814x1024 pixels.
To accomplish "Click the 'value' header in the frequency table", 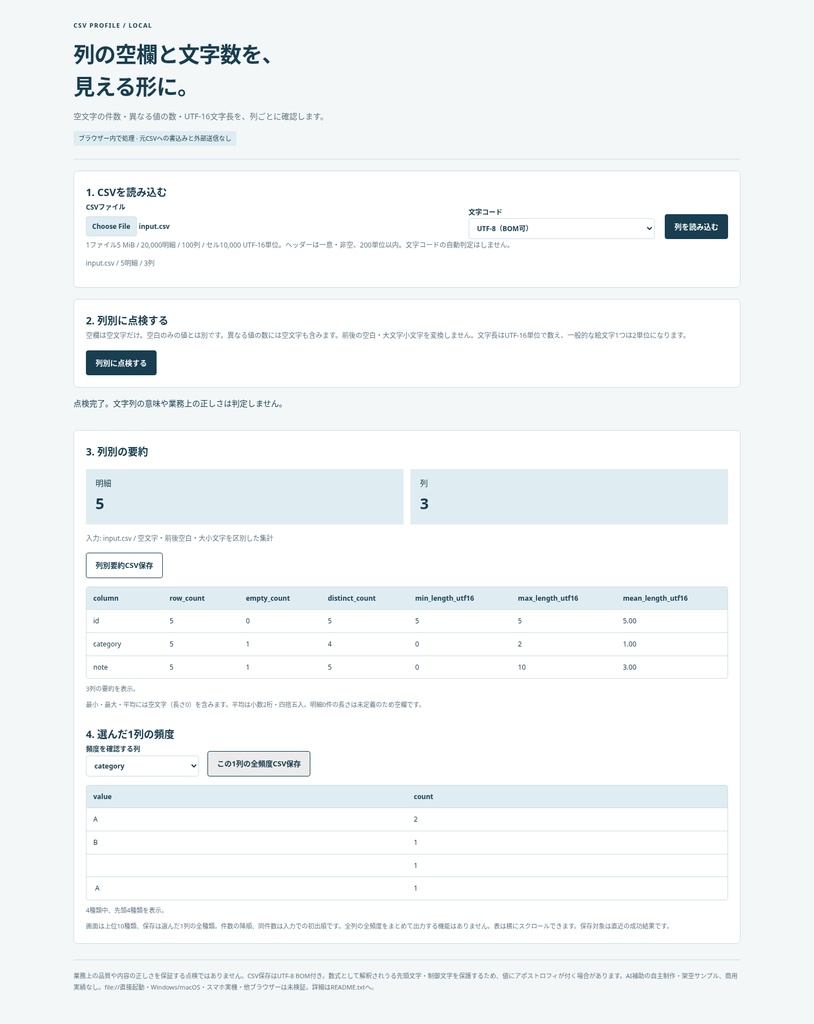I will tap(102, 797).
